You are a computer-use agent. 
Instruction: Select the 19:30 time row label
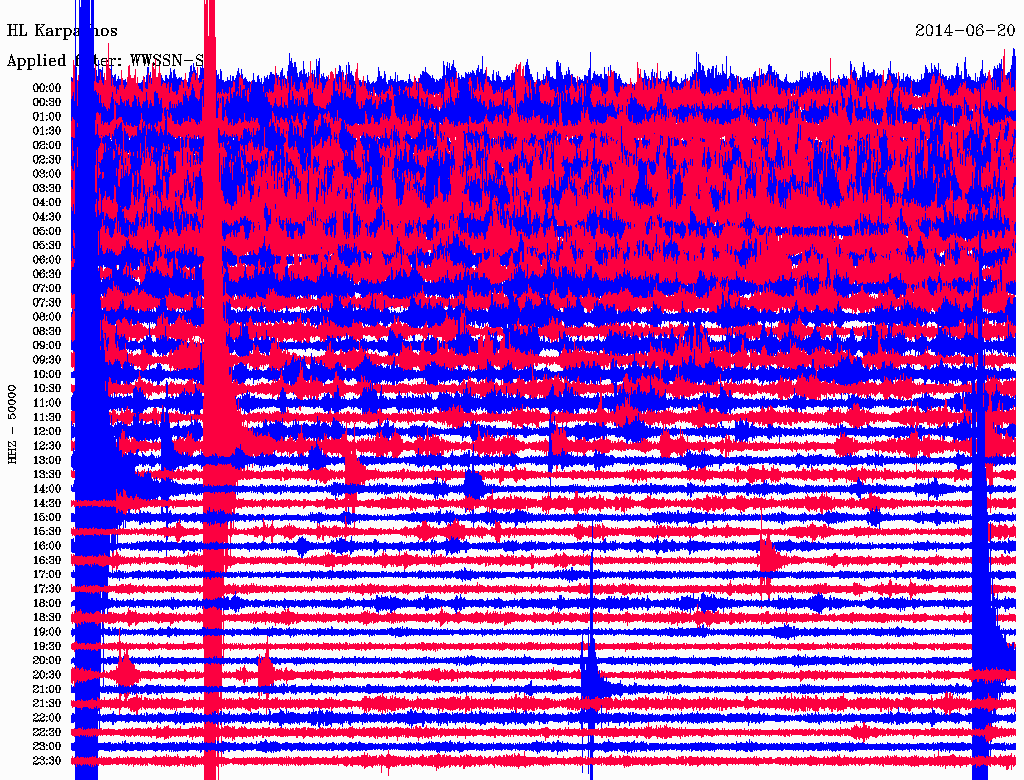(47, 647)
